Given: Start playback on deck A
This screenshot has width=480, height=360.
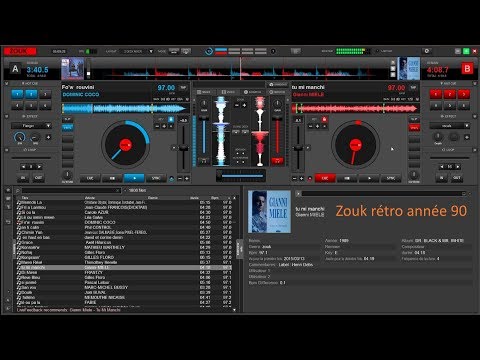Looking at the screenshot, I should click(x=134, y=178).
